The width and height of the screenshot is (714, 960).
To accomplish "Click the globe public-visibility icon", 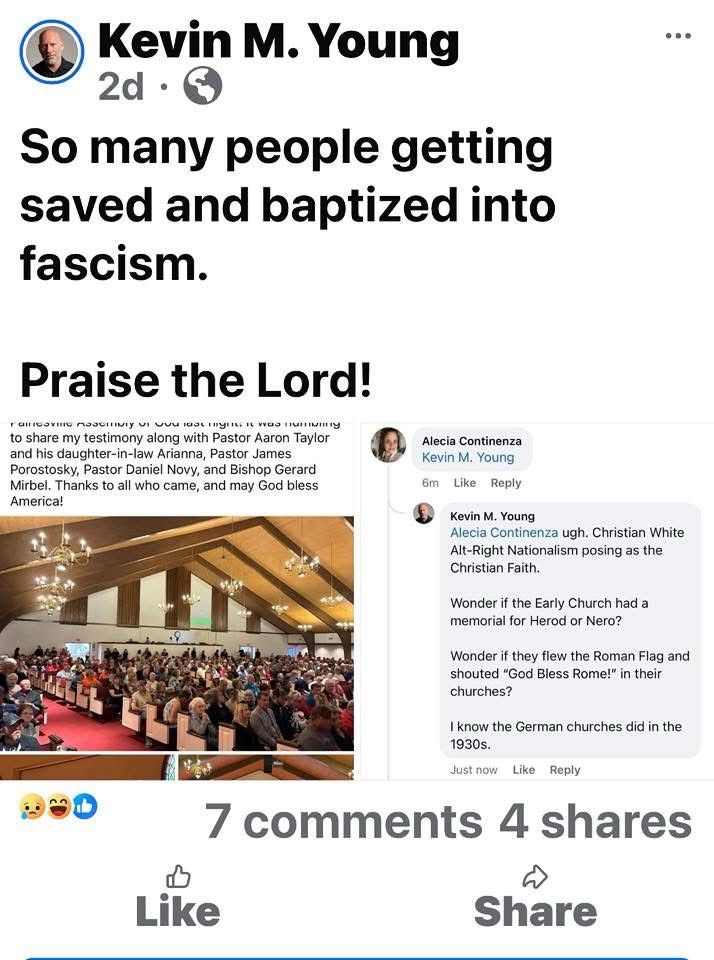I will click(203, 86).
